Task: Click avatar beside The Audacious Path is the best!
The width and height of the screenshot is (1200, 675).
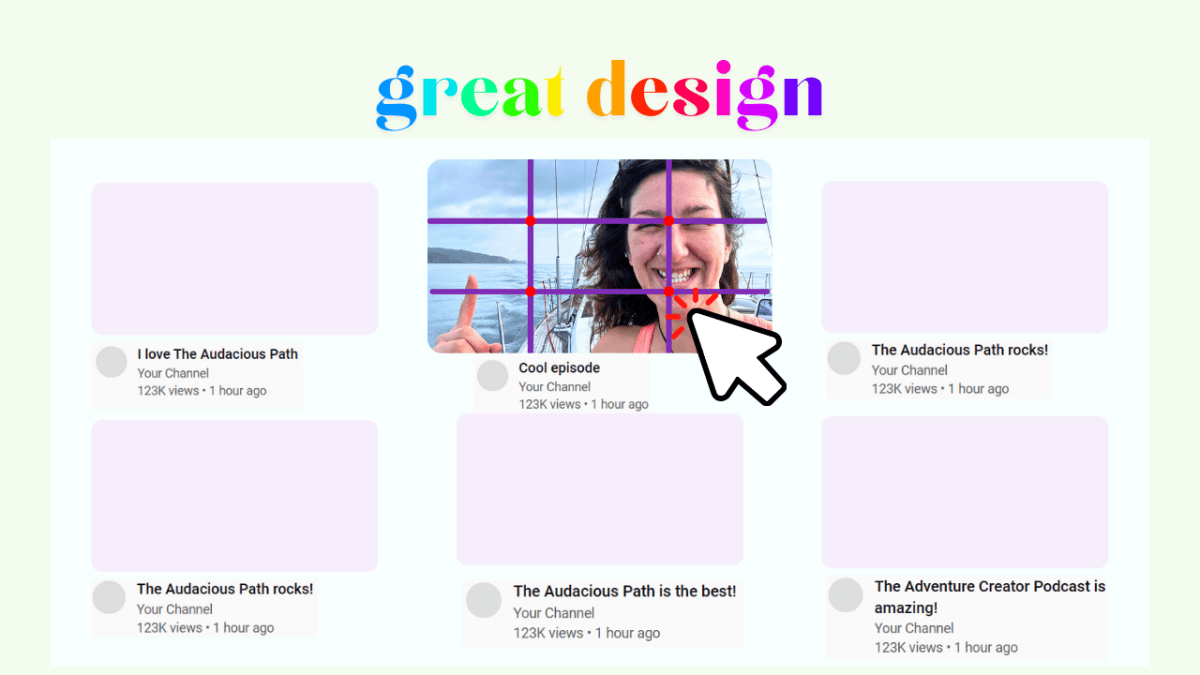Action: (484, 599)
